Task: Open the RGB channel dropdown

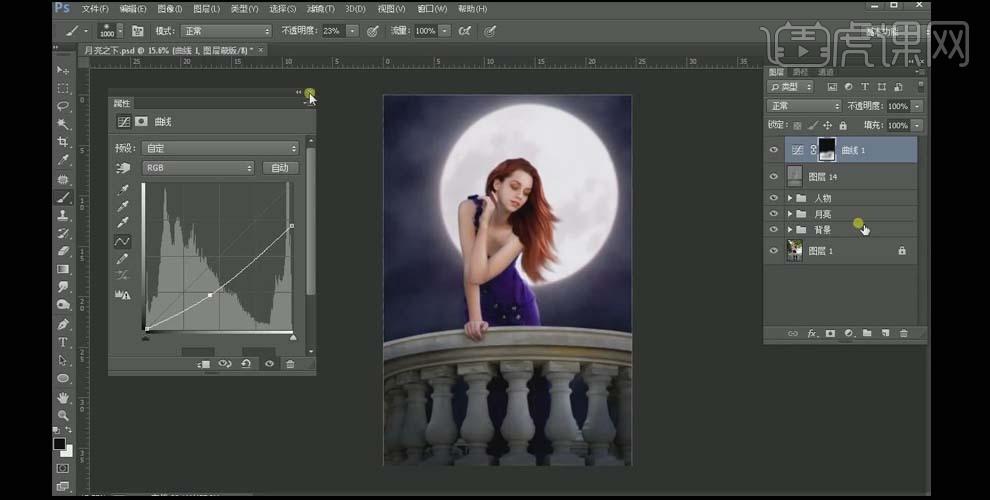Action: click(198, 168)
